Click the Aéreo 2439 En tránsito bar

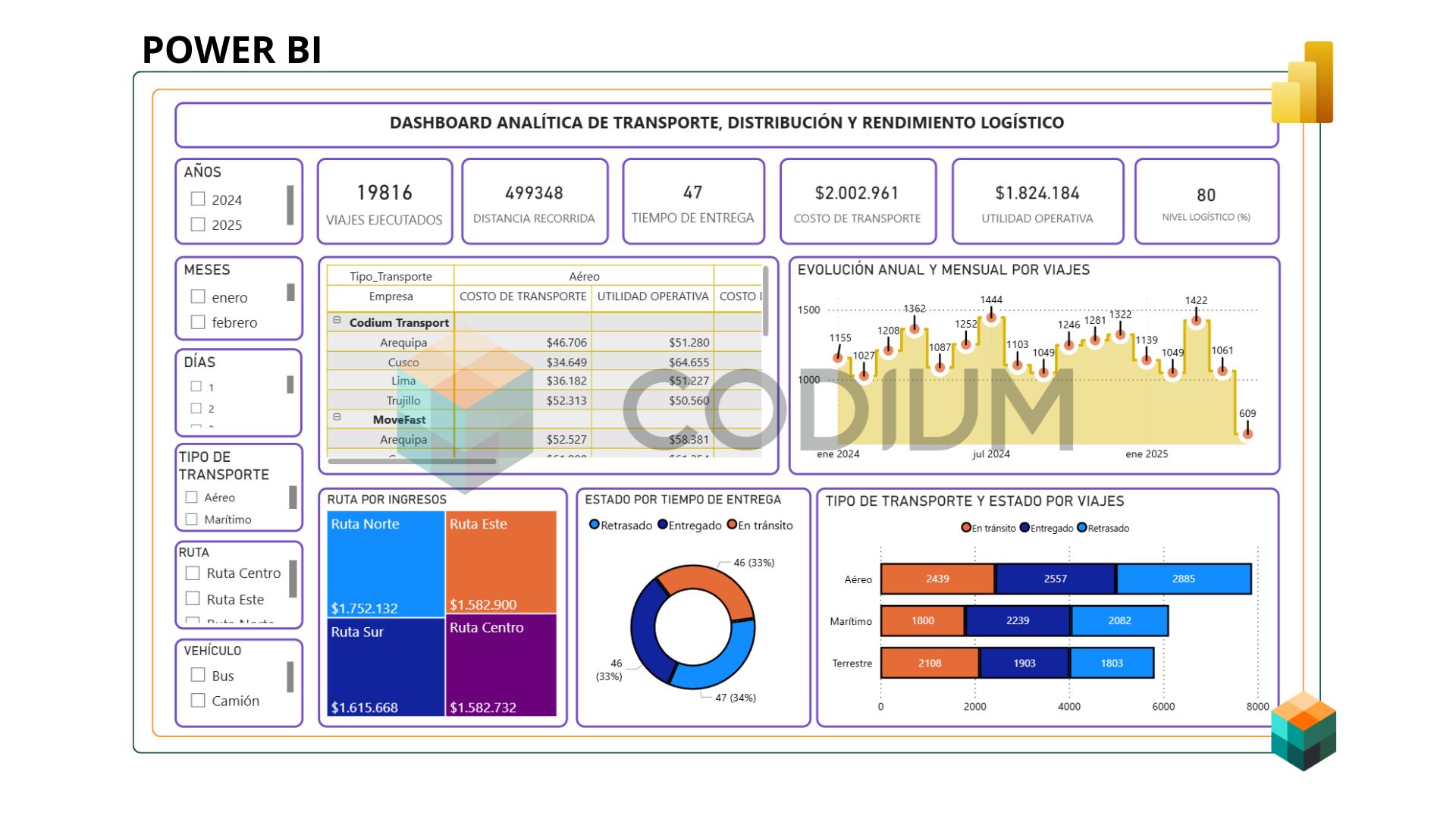pos(937,579)
